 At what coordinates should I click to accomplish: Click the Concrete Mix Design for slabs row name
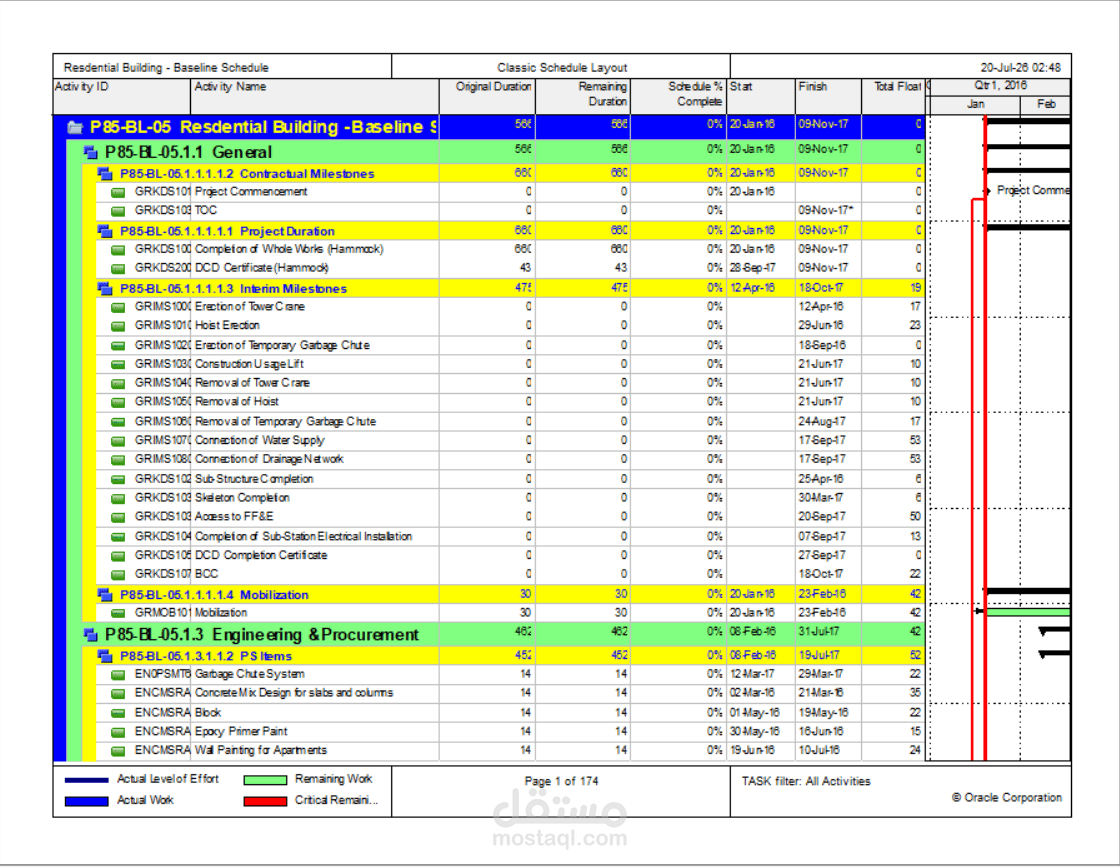point(294,693)
